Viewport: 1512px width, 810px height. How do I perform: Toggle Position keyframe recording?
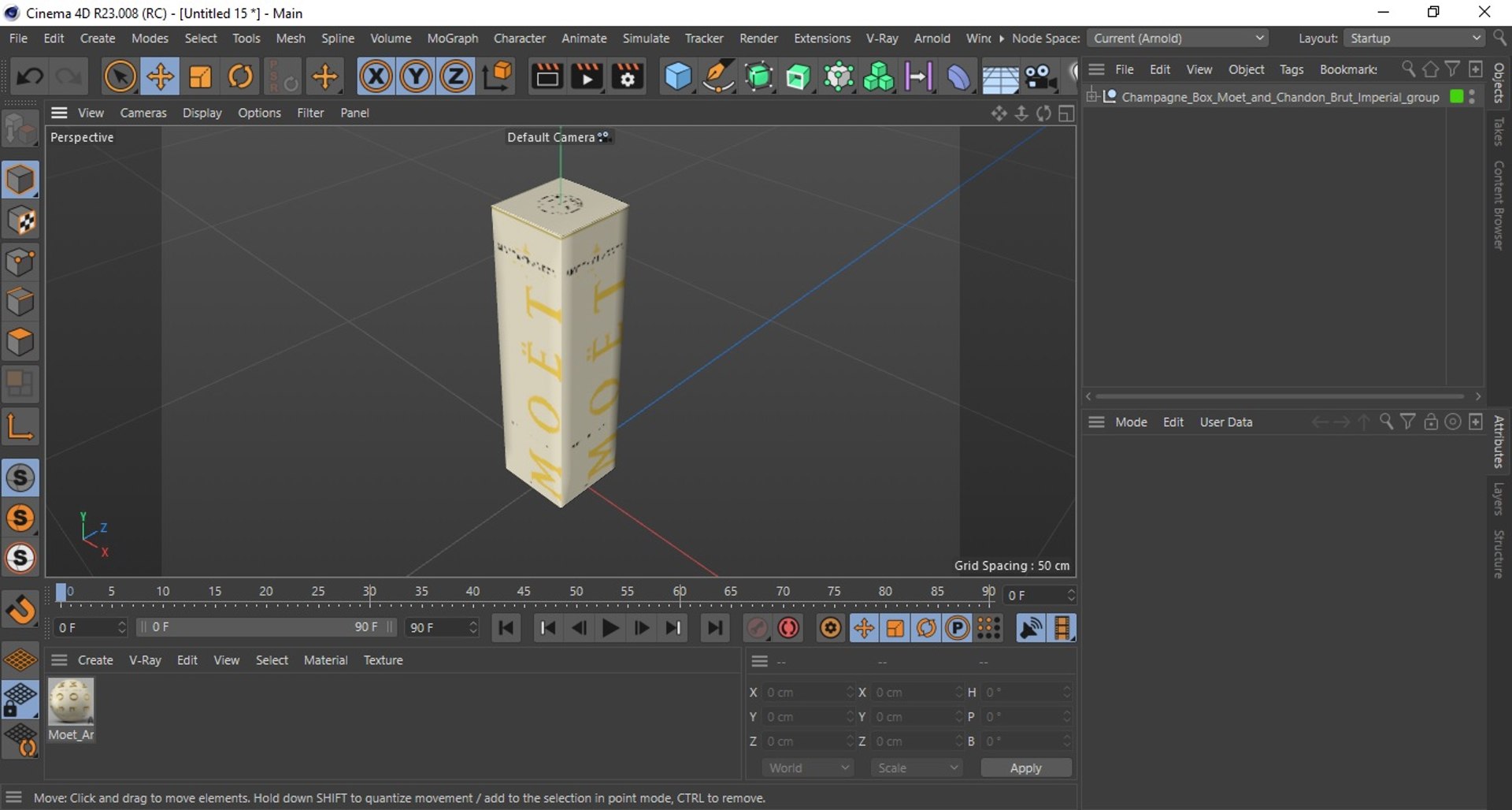pyautogui.click(x=864, y=628)
